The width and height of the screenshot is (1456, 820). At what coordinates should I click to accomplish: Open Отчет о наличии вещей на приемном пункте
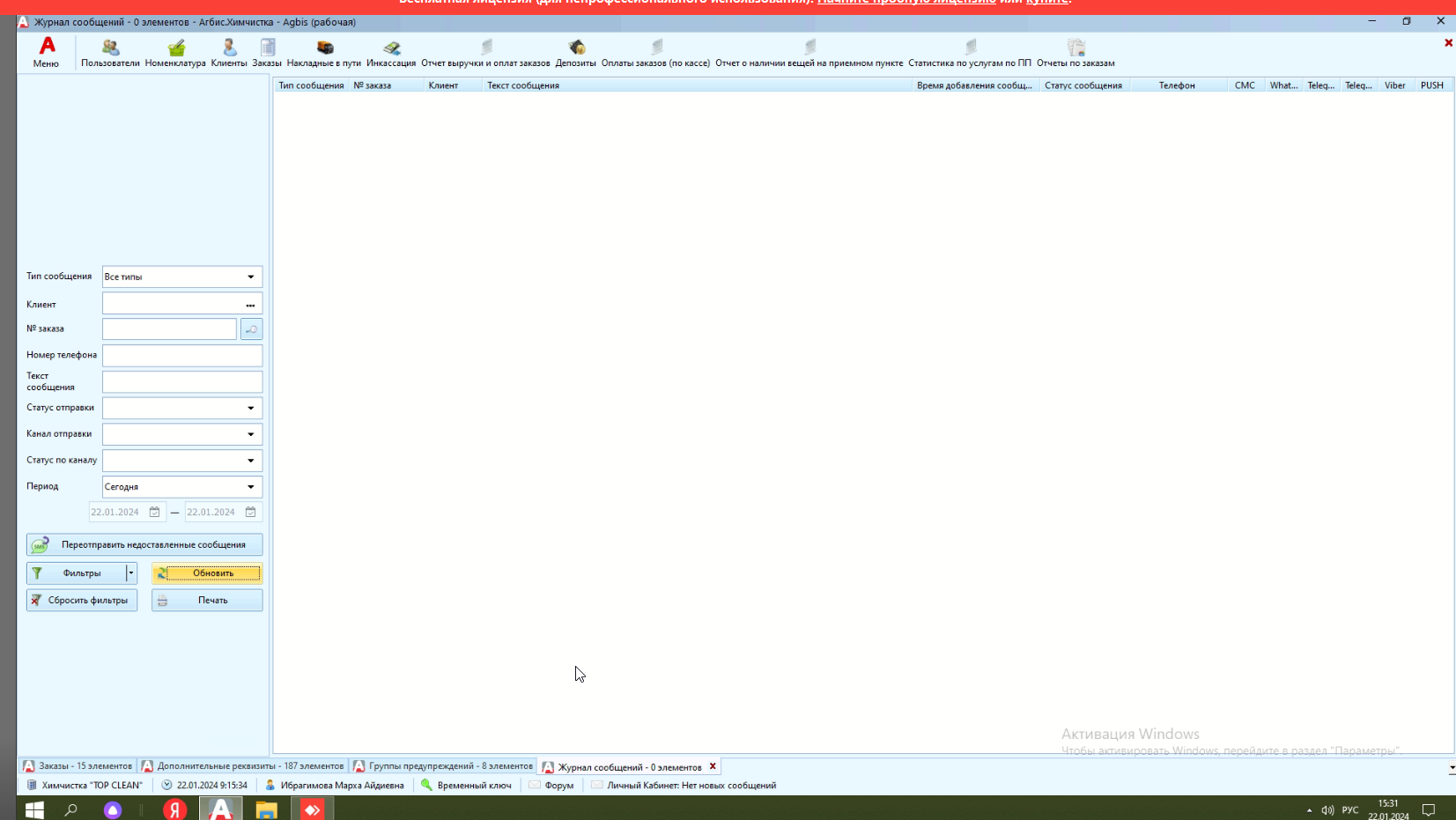pos(809,52)
